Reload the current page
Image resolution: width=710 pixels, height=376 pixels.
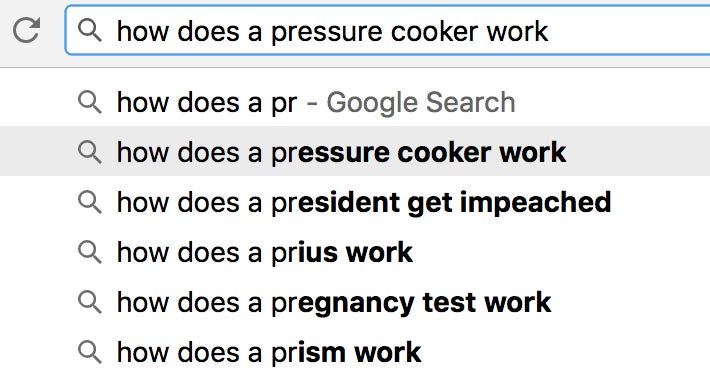[x=26, y=30]
